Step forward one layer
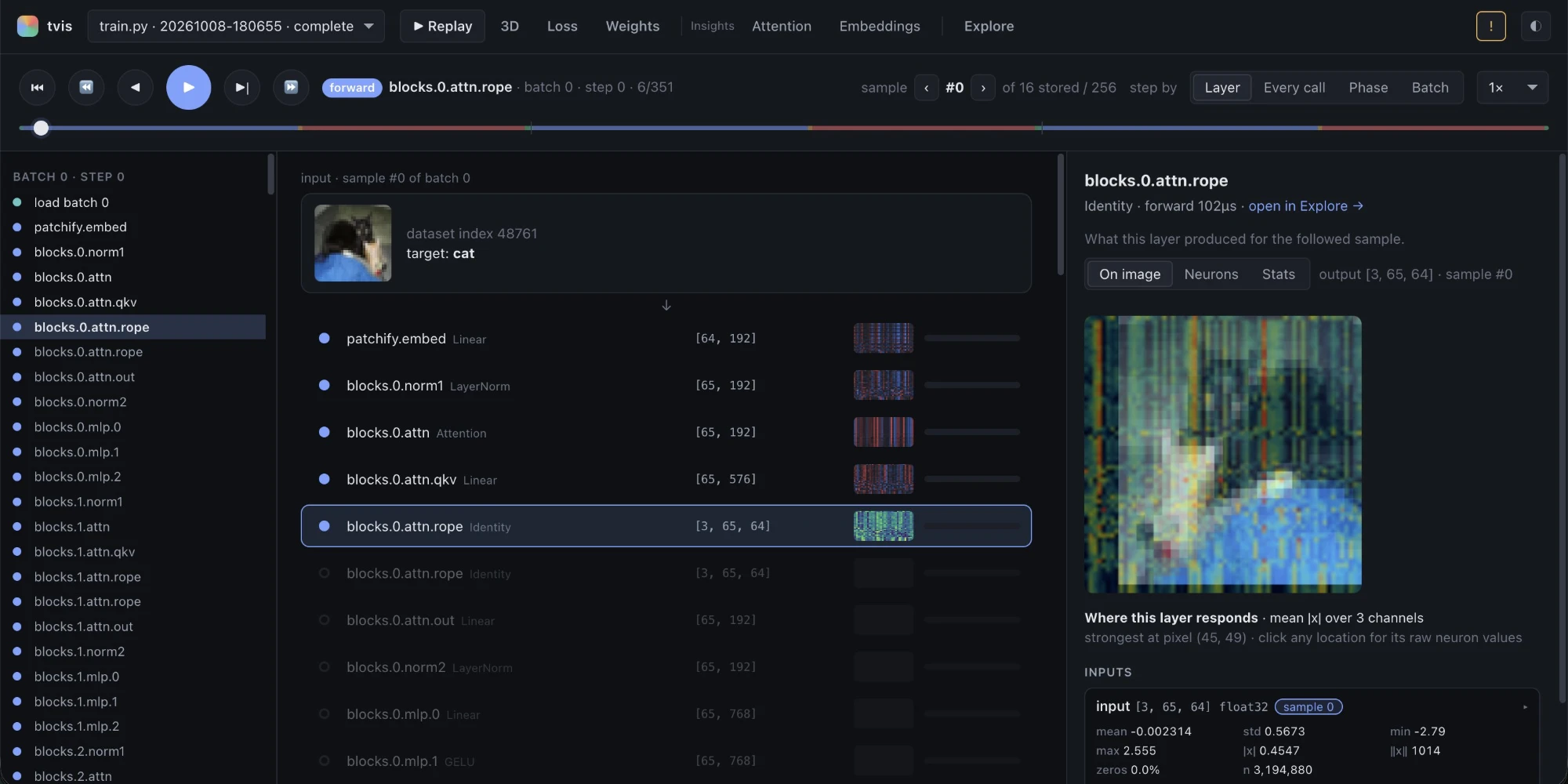 tap(242, 87)
